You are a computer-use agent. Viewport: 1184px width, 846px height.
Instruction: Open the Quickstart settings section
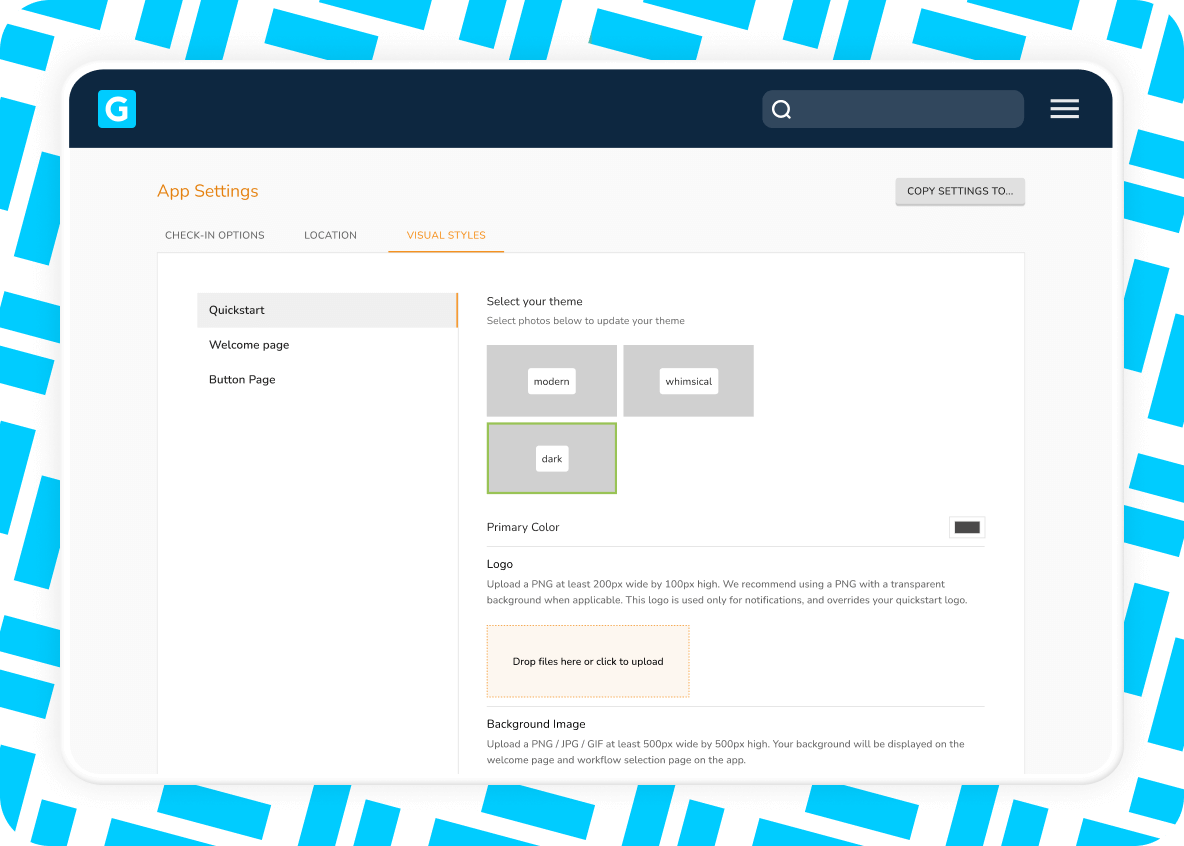(x=237, y=310)
